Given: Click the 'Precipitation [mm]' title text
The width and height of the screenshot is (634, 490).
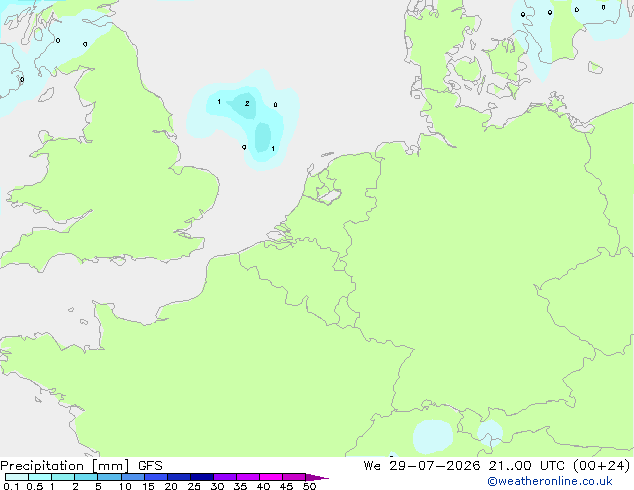Looking at the screenshot, I should tap(65, 466).
